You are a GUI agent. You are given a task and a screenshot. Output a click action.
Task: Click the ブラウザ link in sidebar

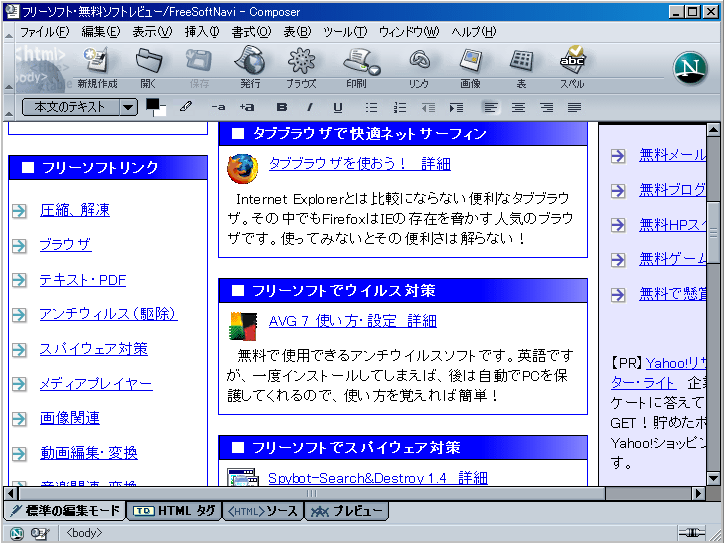[66, 245]
